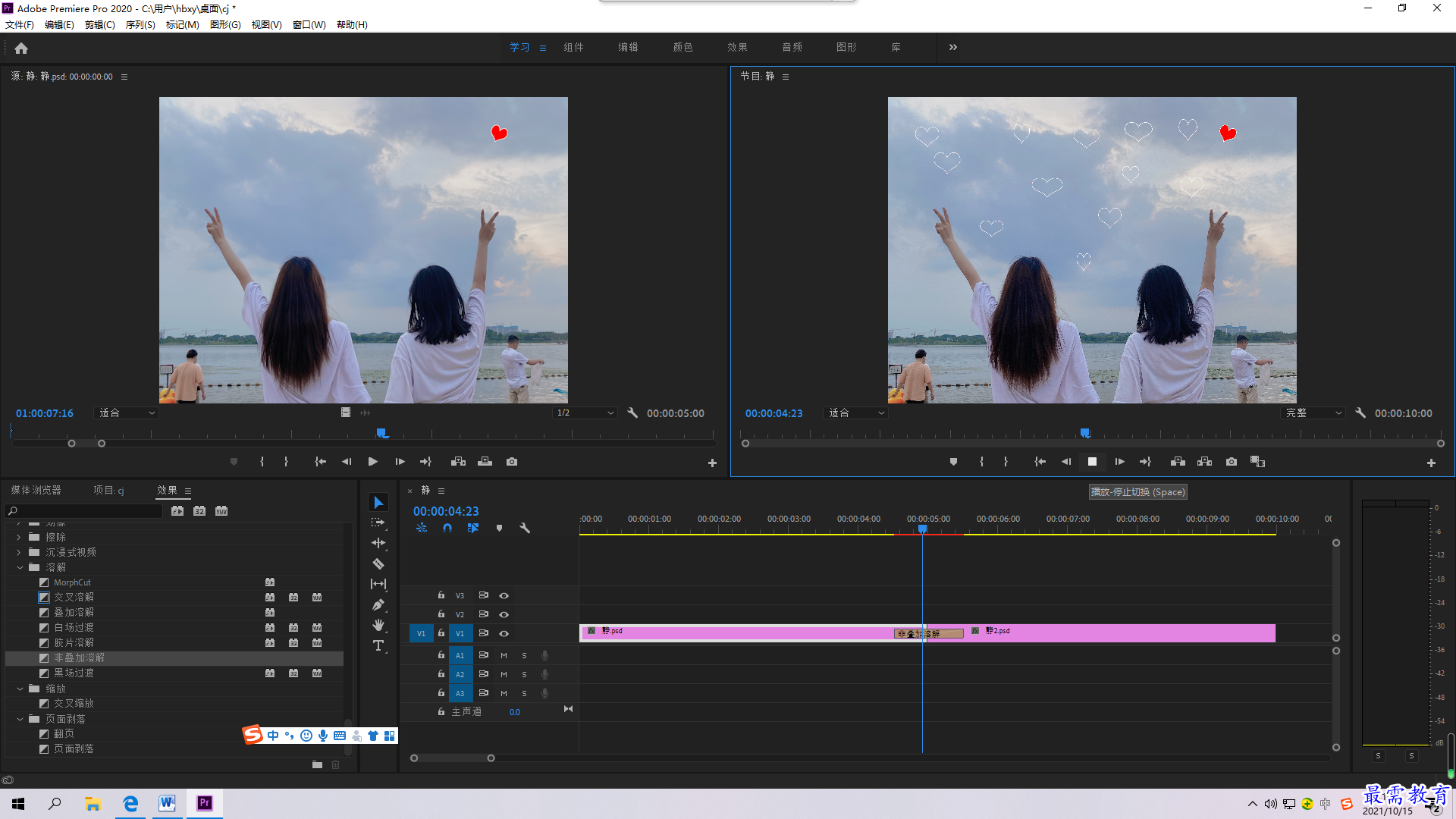Click the timeline timecode 00:00:04:23

pyautogui.click(x=446, y=512)
